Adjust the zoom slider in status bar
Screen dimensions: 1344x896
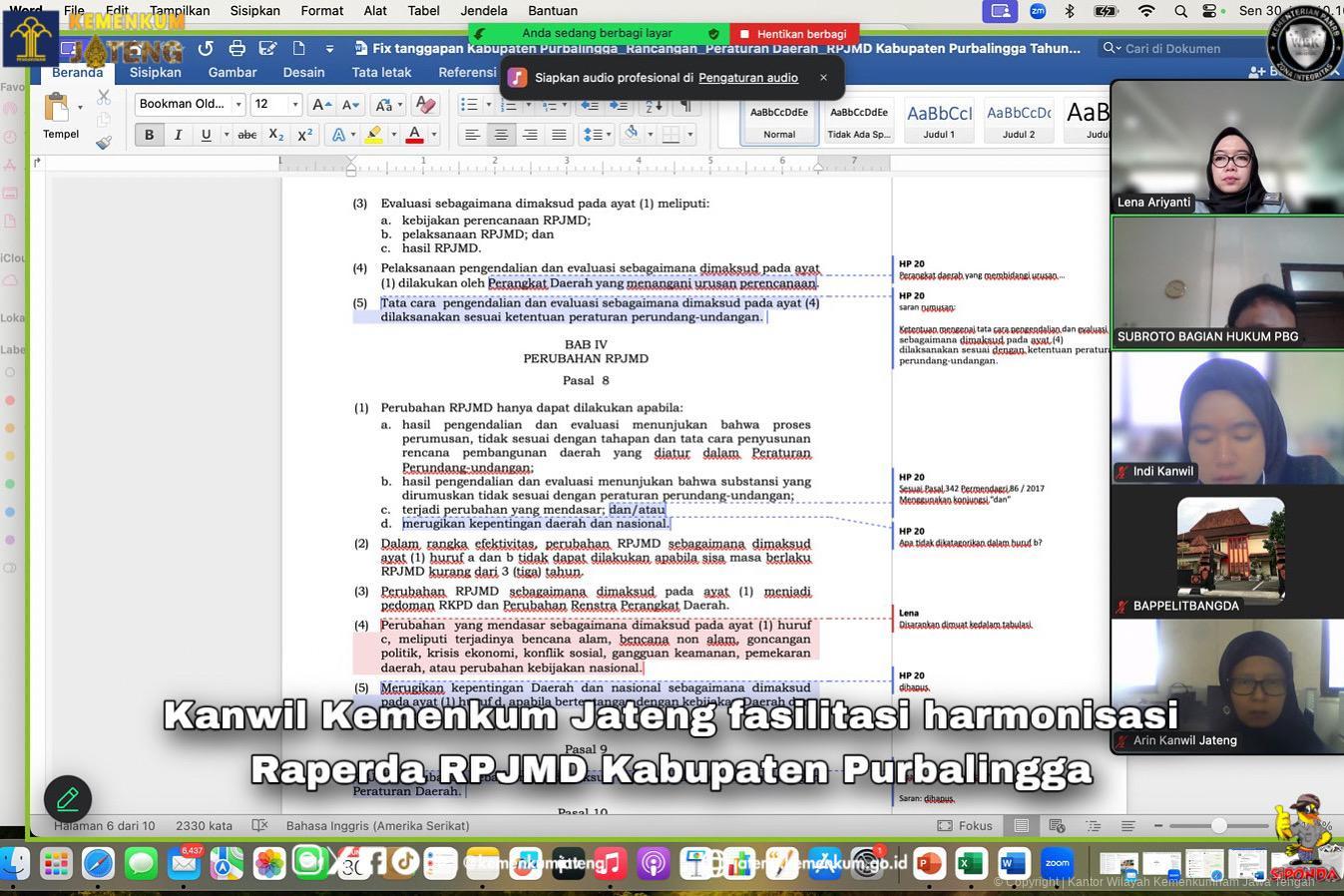click(x=1218, y=825)
